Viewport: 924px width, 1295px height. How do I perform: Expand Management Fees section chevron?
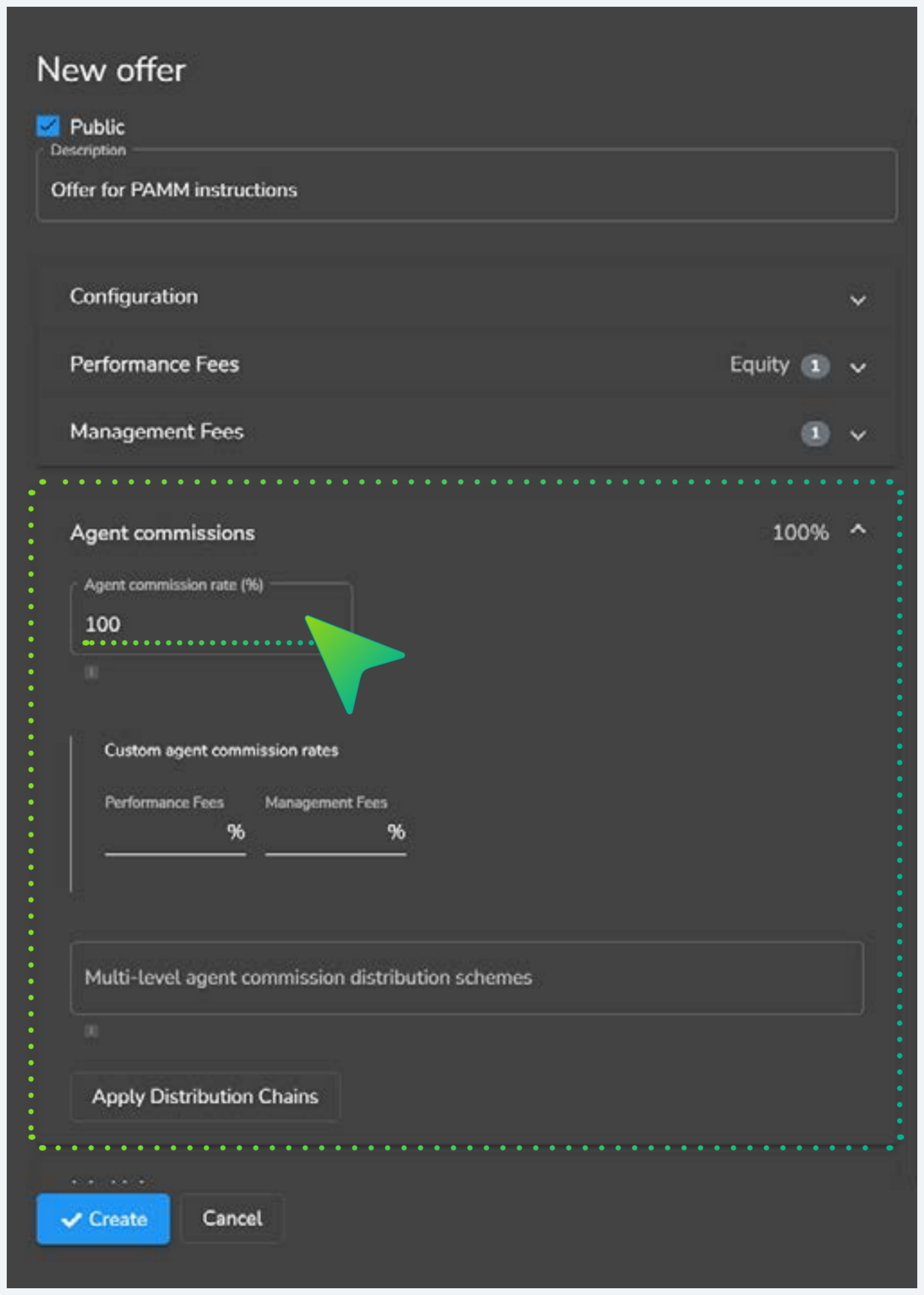pos(858,435)
